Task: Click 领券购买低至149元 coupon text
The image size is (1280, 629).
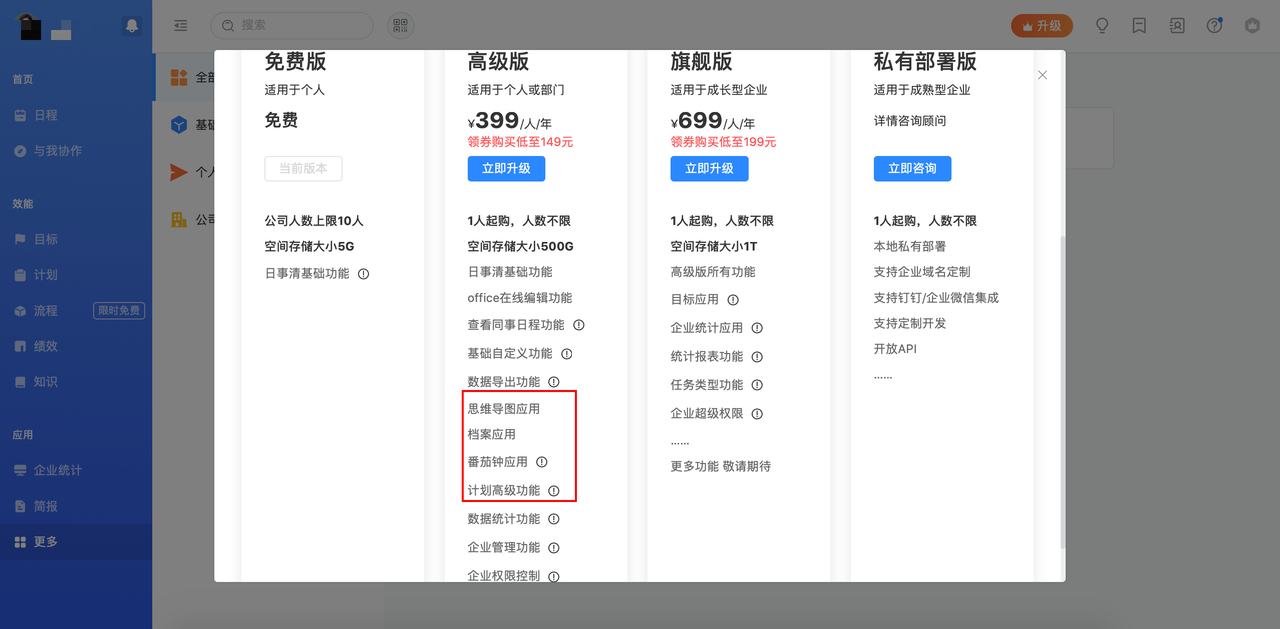Action: tap(520, 142)
